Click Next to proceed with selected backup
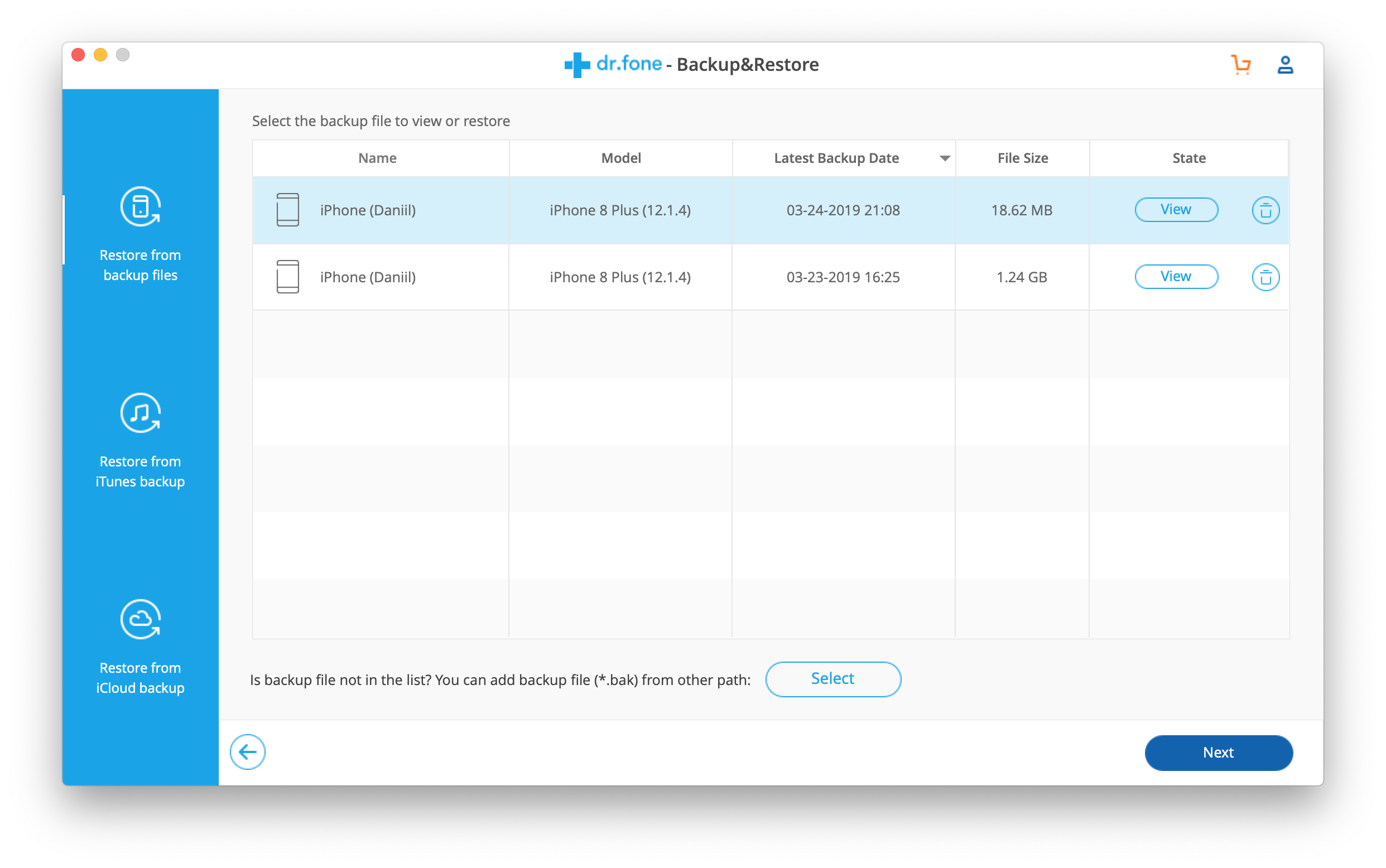This screenshot has width=1386, height=868. (x=1218, y=752)
